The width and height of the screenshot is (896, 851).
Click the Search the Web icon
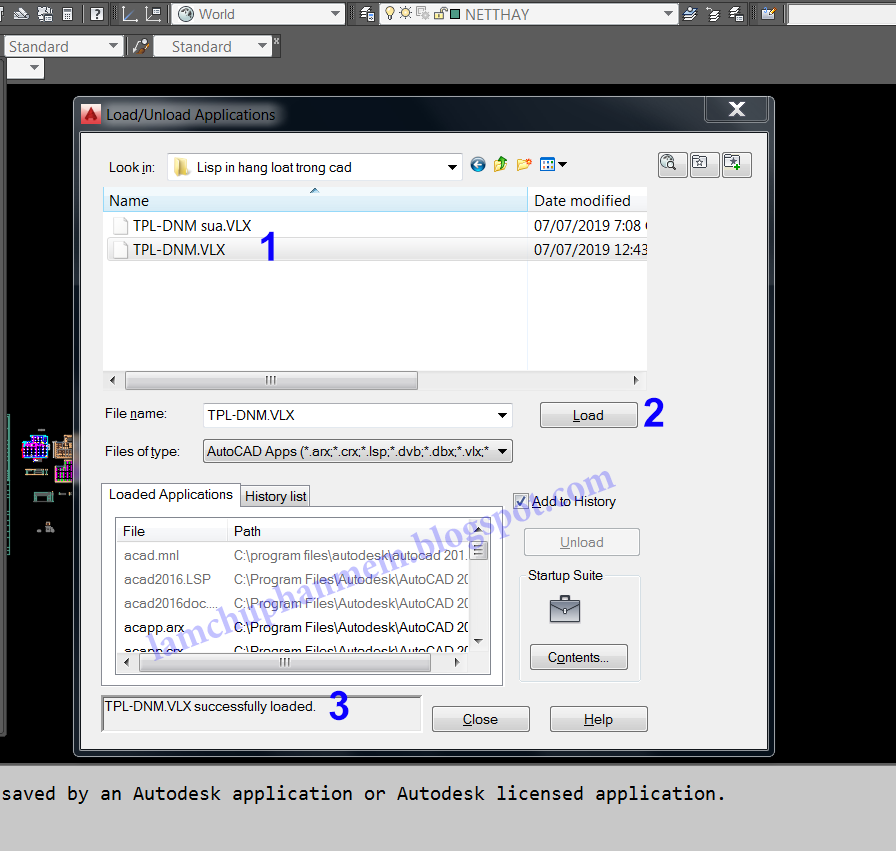672,165
